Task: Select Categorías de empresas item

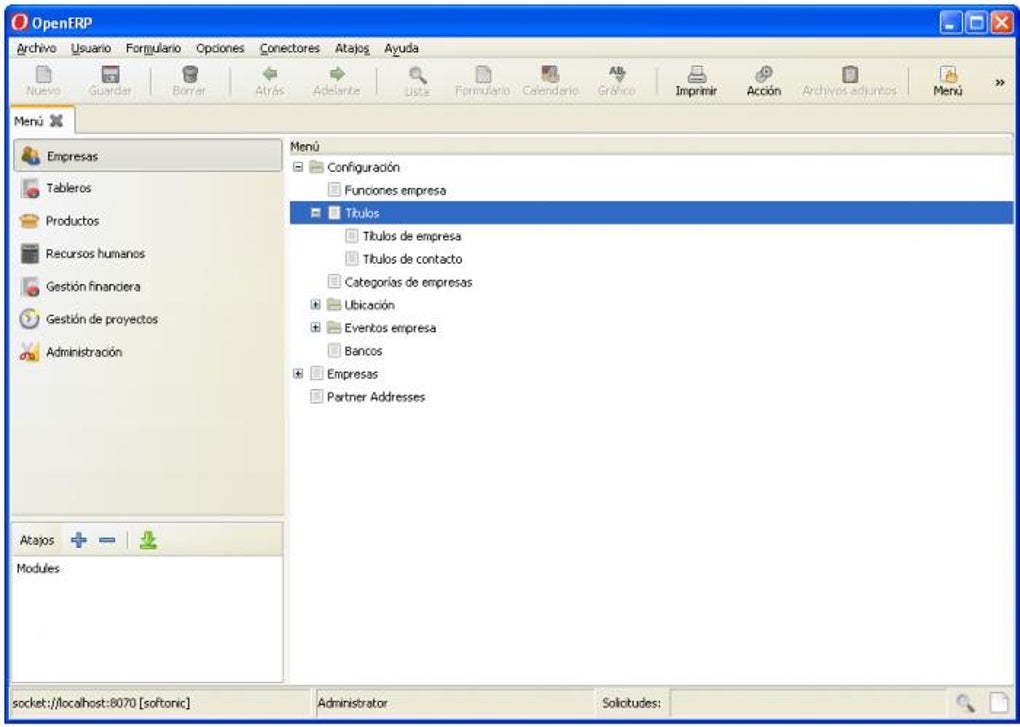Action: click(409, 282)
